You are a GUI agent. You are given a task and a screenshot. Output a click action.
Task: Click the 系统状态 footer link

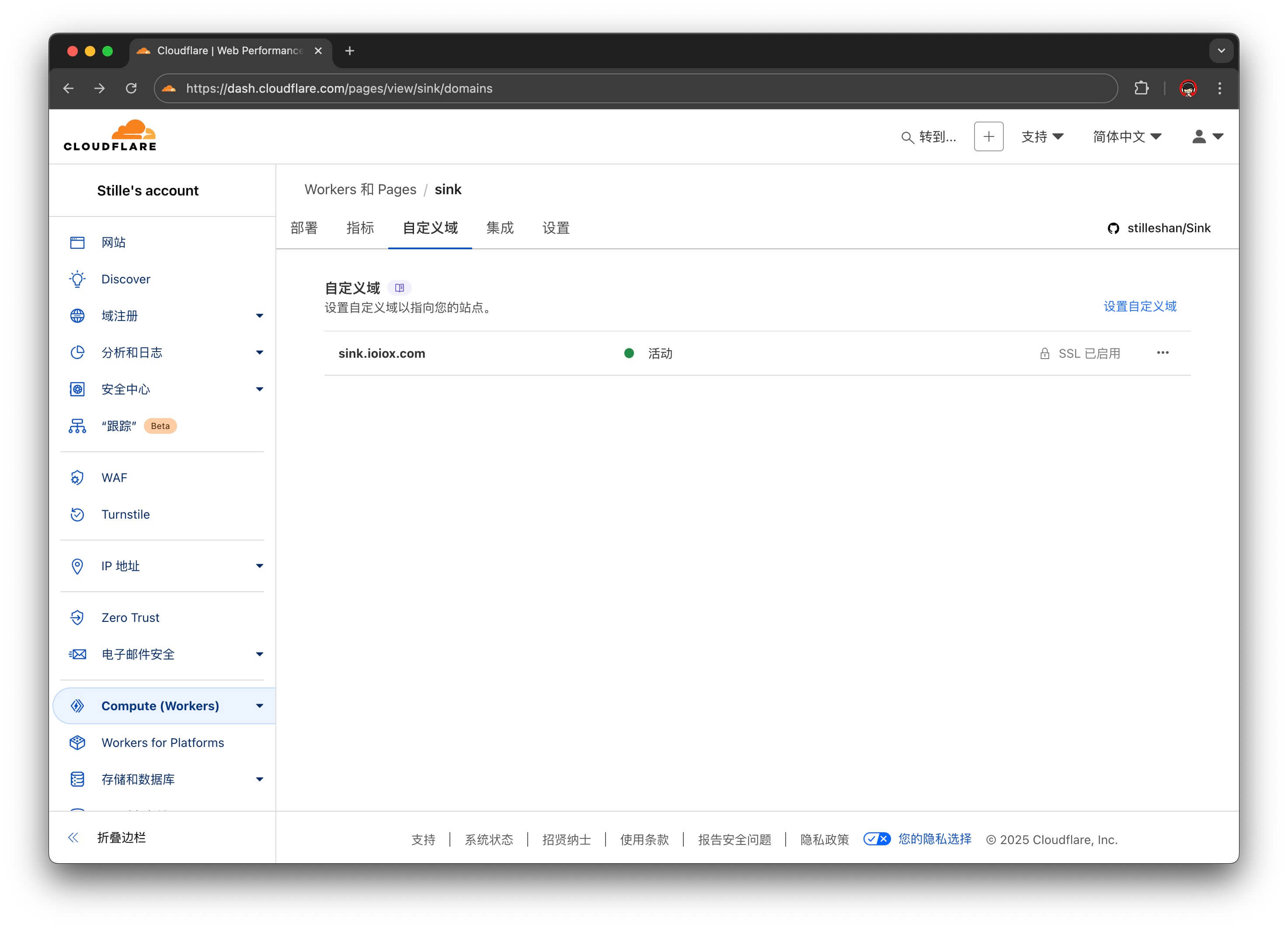489,839
